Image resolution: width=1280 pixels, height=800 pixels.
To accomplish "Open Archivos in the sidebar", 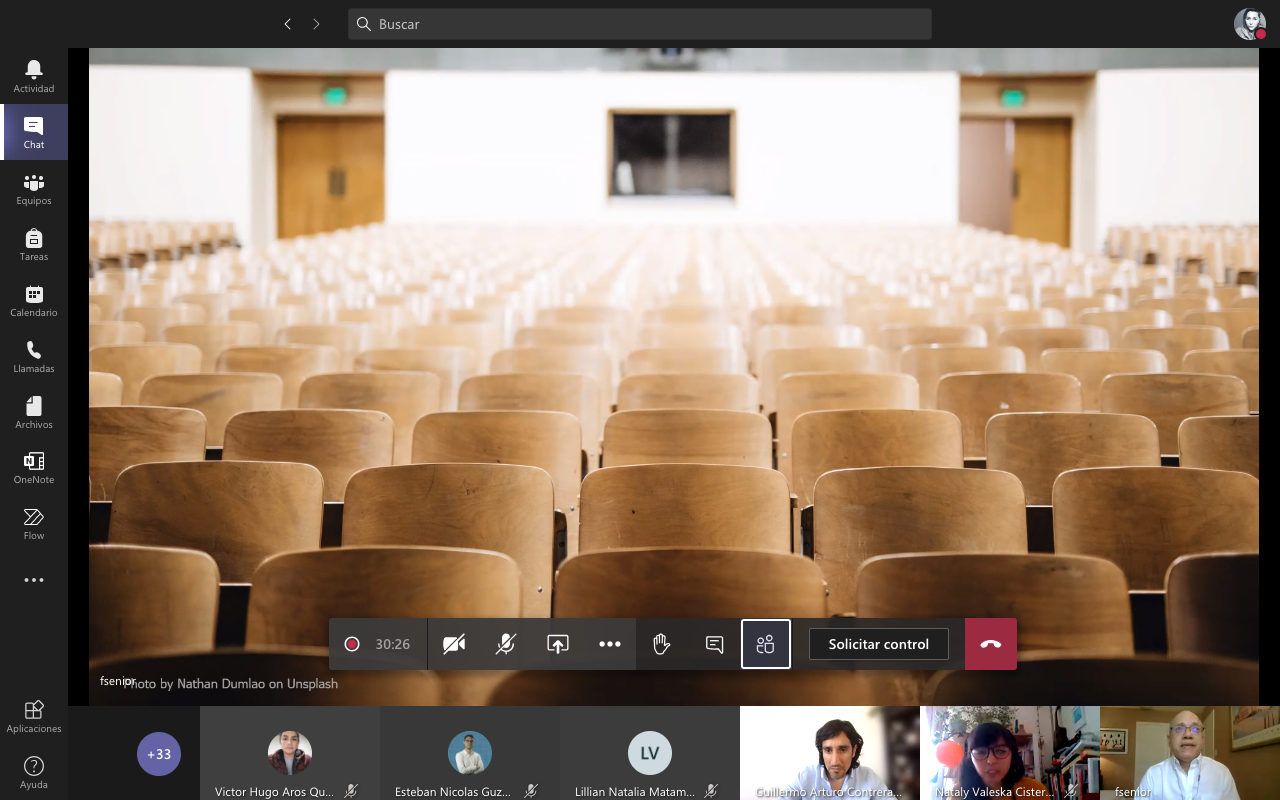I will point(34,412).
